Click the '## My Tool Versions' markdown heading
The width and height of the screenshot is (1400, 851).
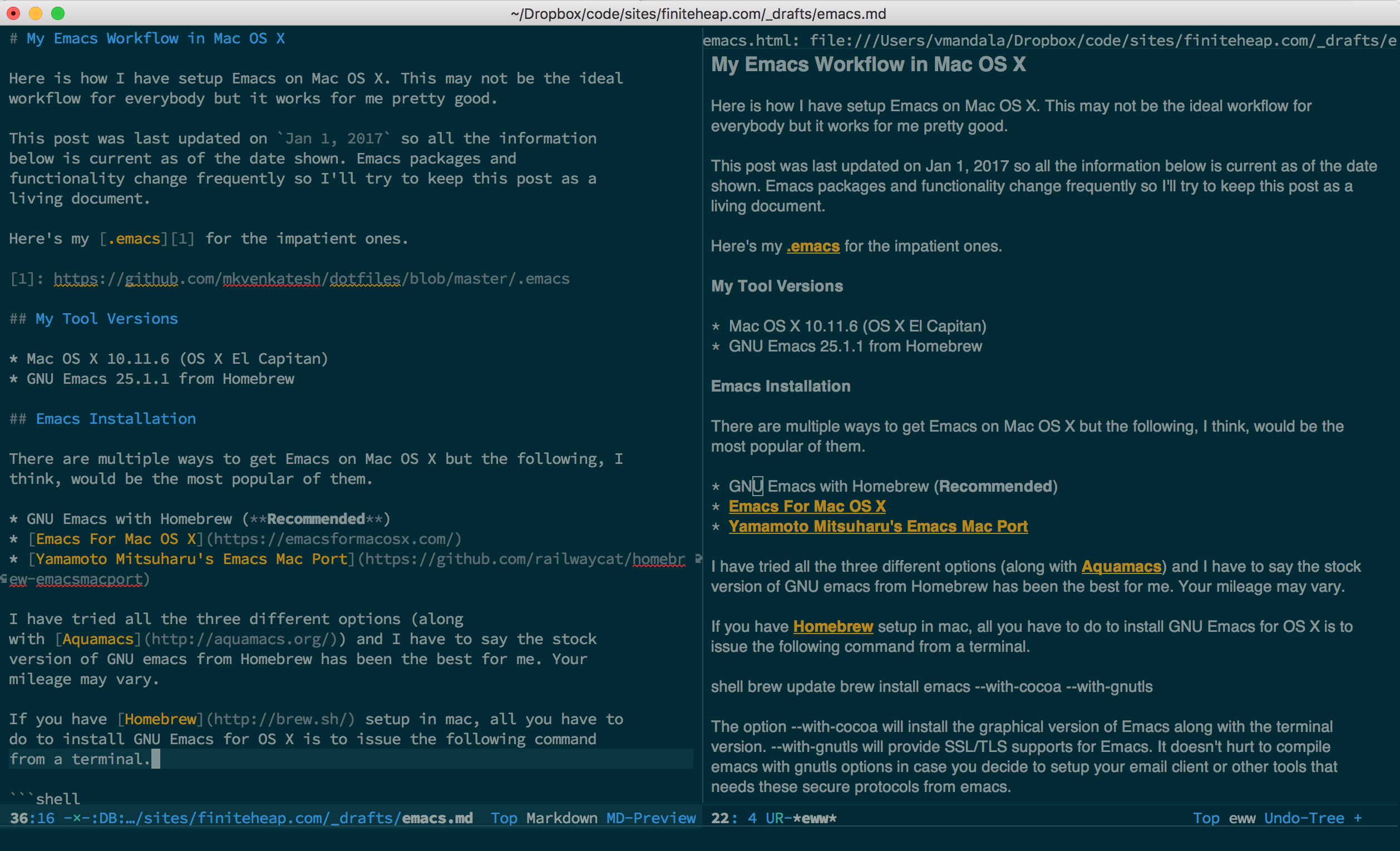tap(93, 319)
